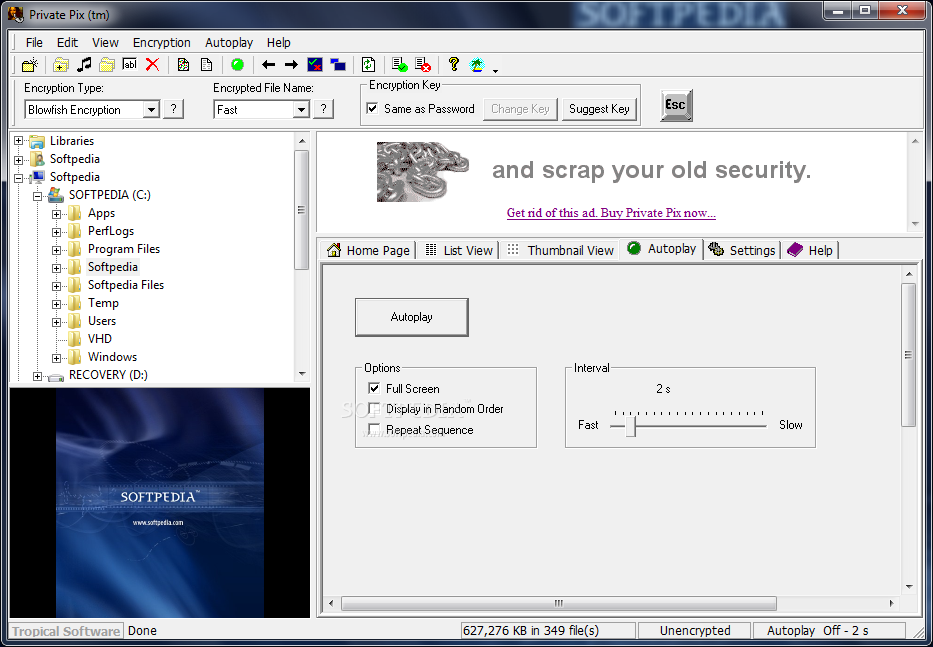Screen dimensions: 933x647
Task: Select the Users folder in tree
Action: coord(102,321)
